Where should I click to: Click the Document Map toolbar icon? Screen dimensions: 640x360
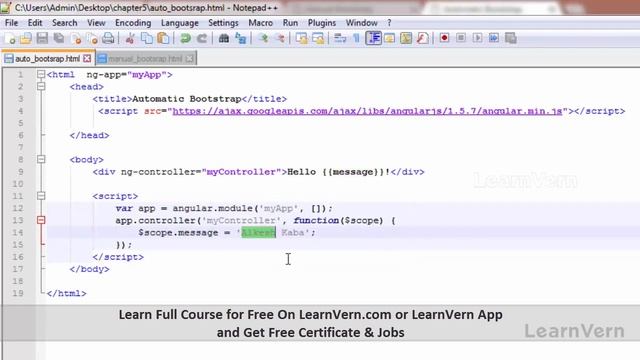[x=406, y=38]
